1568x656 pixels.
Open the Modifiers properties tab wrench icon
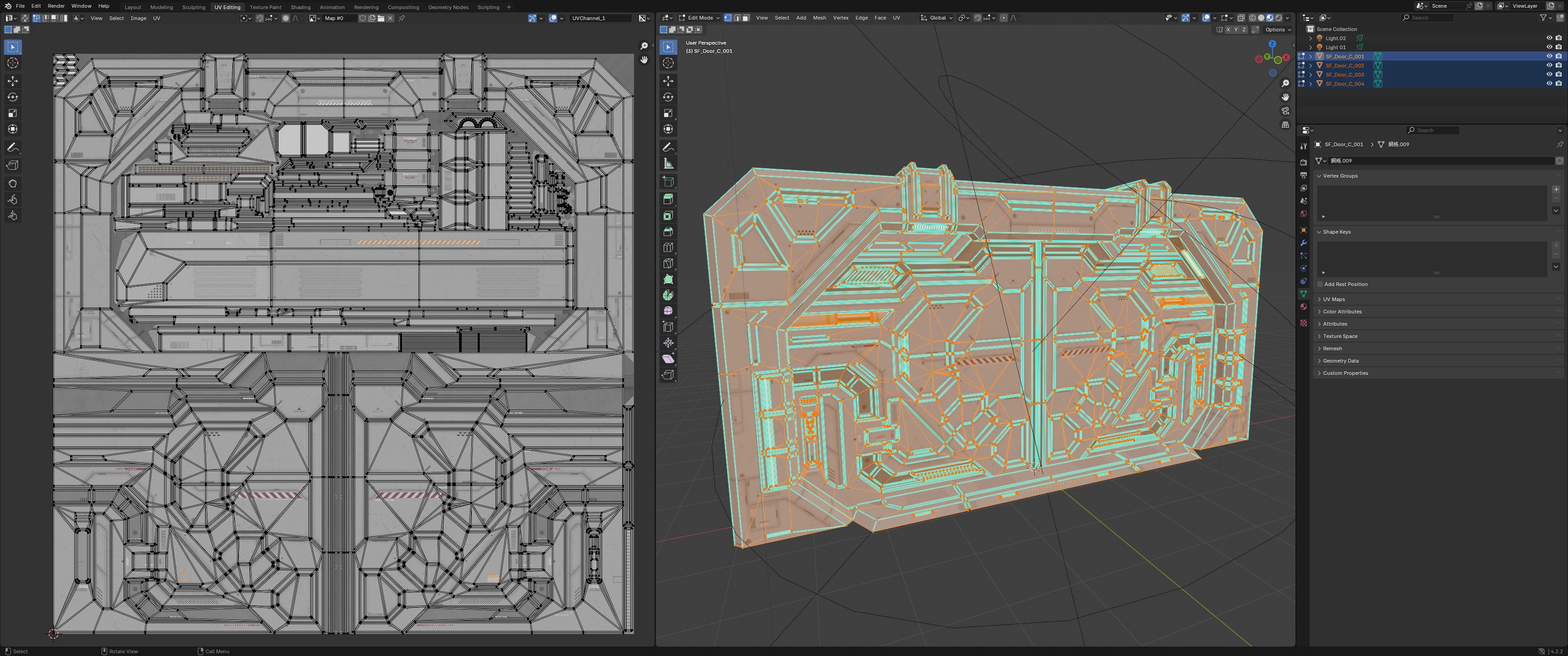[x=1303, y=243]
